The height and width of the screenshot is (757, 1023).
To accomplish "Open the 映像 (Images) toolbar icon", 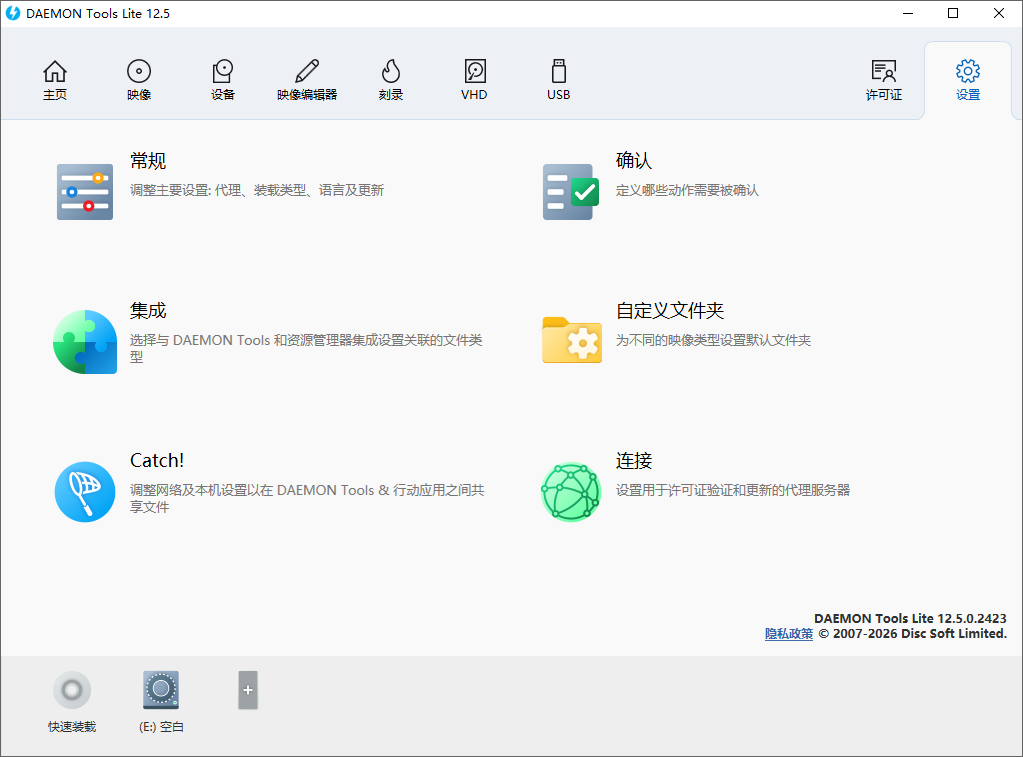I will click(x=138, y=78).
